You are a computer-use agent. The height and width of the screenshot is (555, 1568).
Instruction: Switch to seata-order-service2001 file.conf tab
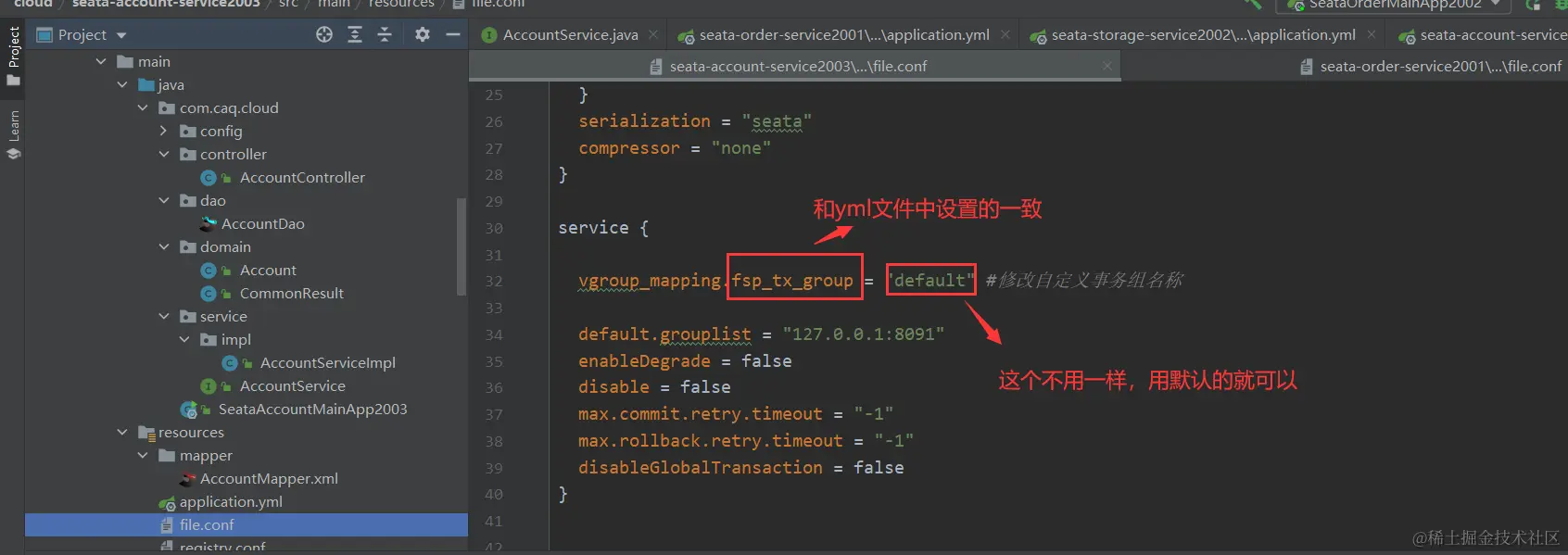(x=1440, y=67)
